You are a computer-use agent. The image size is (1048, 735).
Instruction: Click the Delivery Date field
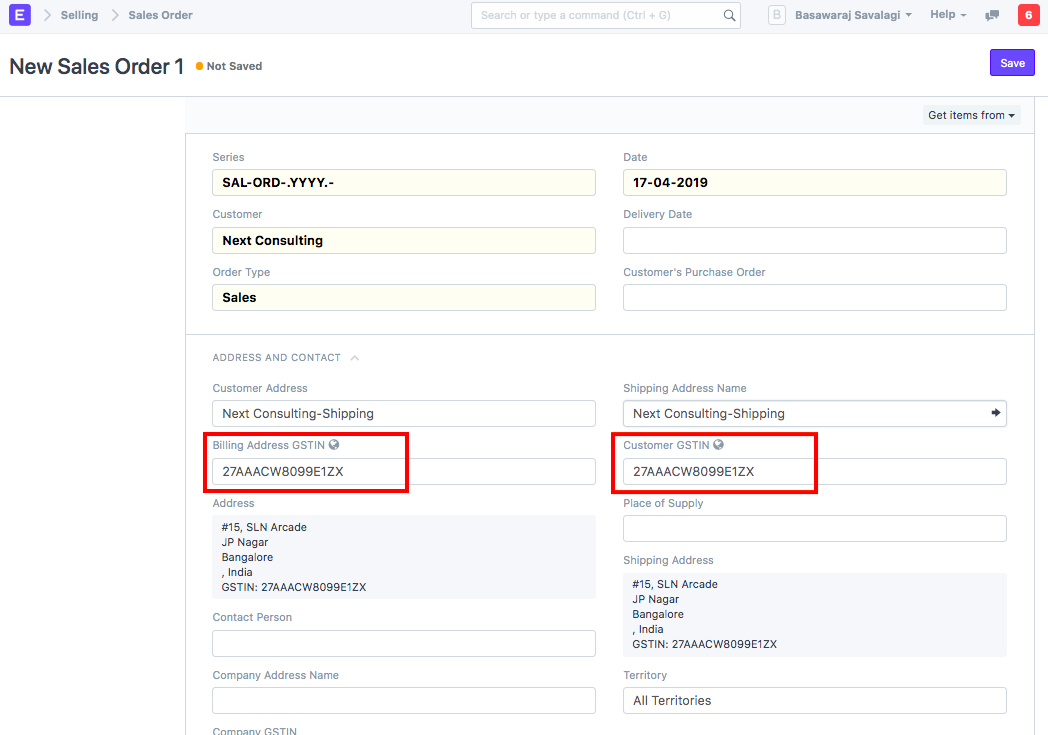point(814,241)
